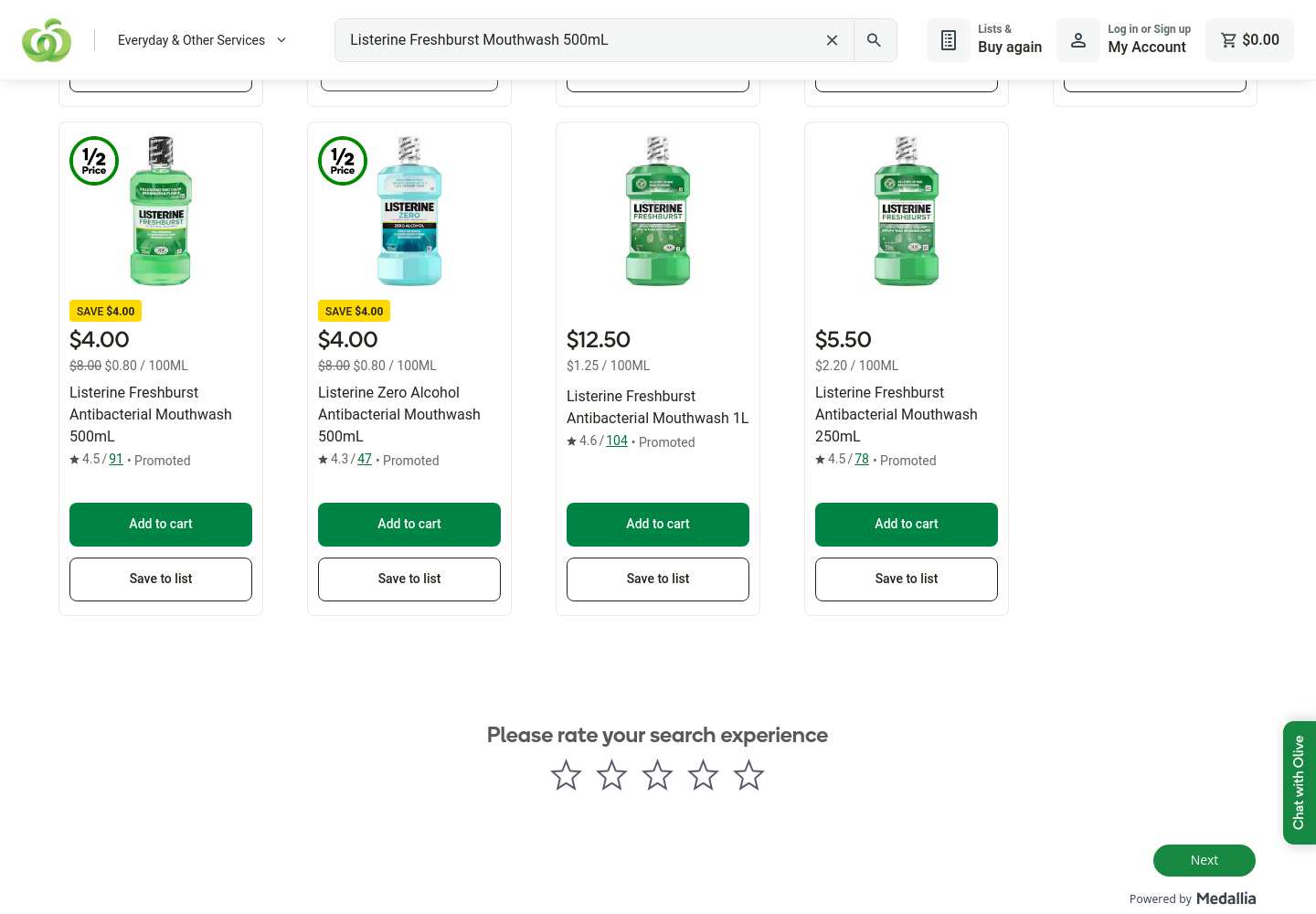Screen dimensions: 1316x914
Task: Open Listerine Freshburst Antibacterial Mouthwash 250mL title
Action: [x=897, y=414]
